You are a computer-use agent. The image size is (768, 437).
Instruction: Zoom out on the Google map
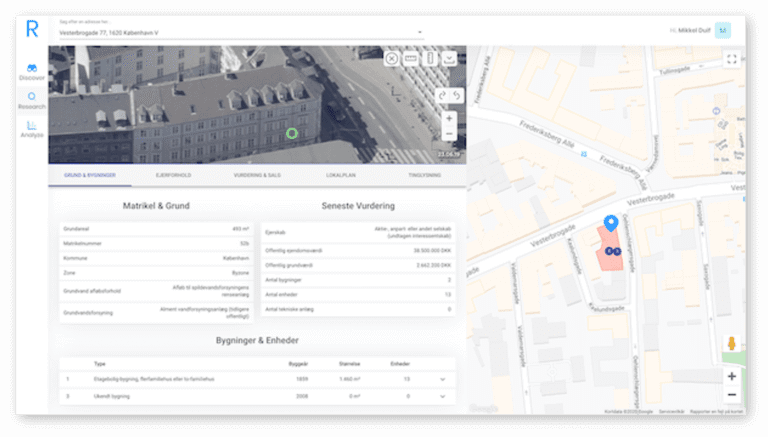[x=731, y=395]
